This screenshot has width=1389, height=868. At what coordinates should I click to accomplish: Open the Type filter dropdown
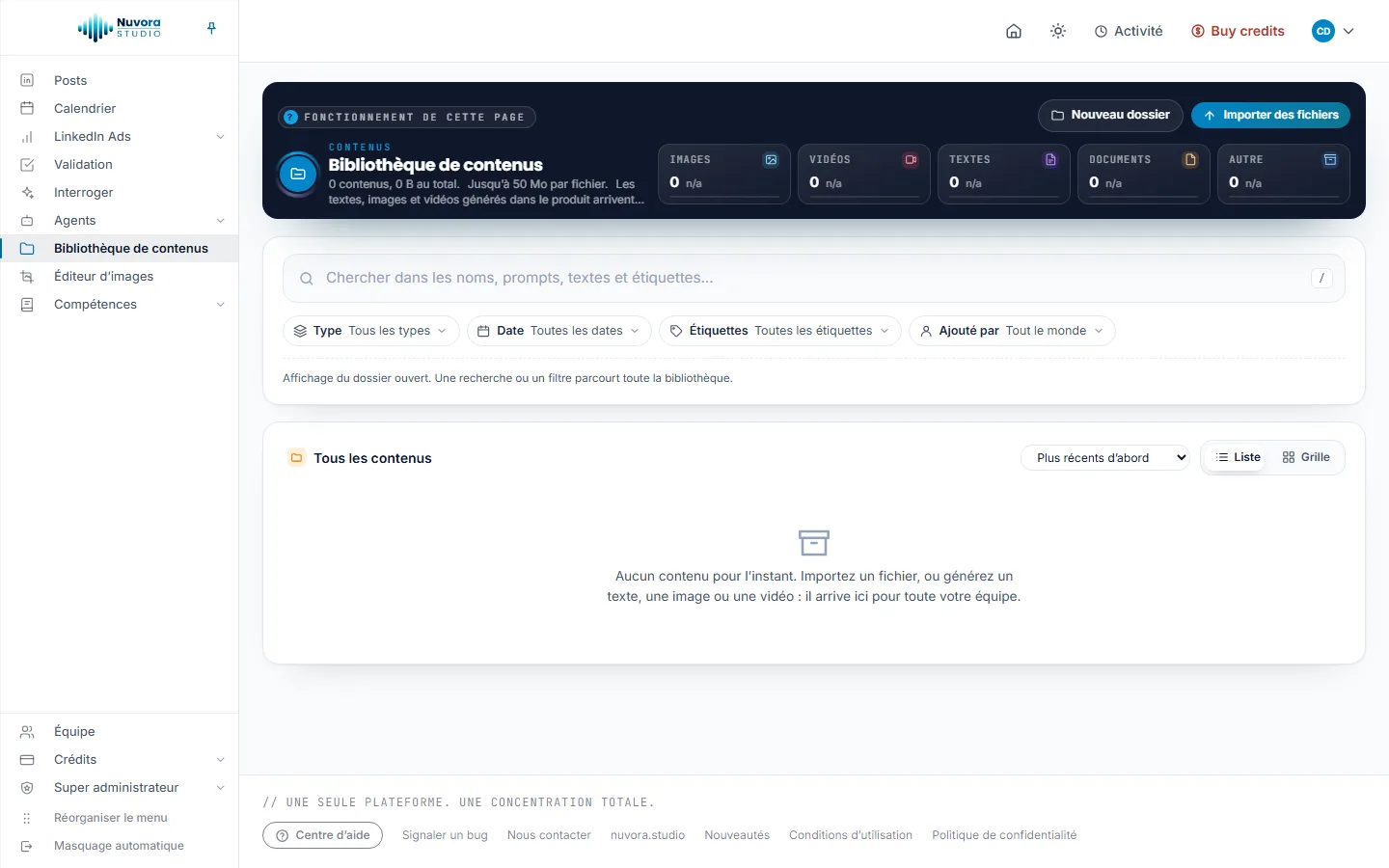coord(371,331)
